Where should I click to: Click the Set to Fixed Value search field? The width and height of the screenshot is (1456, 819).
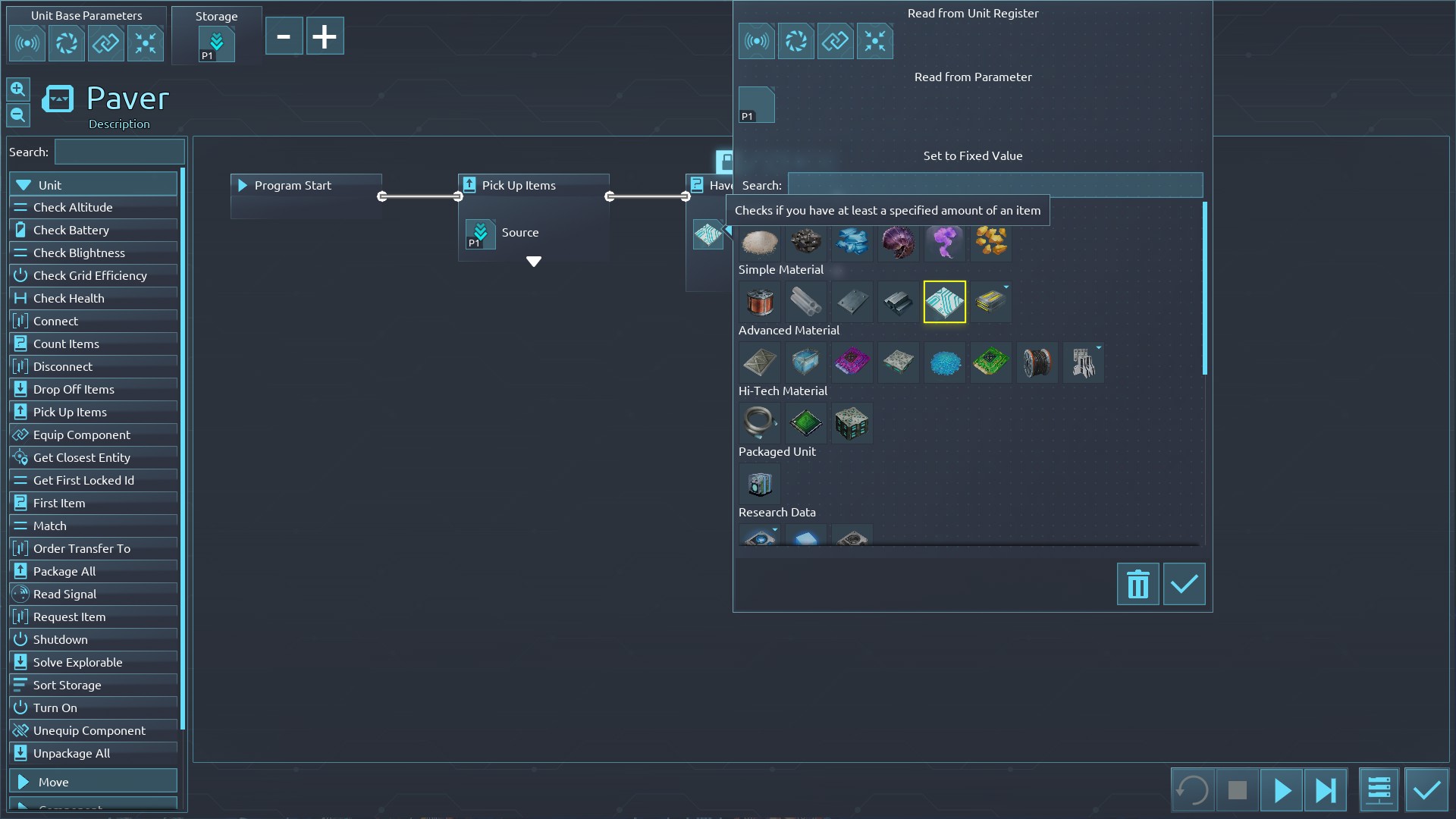click(x=994, y=185)
